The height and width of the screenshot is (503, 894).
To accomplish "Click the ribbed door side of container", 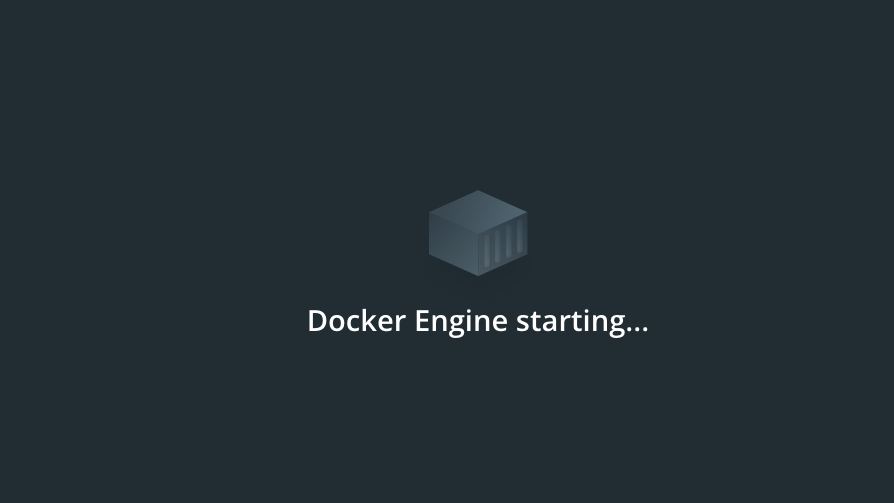I will 503,243.
